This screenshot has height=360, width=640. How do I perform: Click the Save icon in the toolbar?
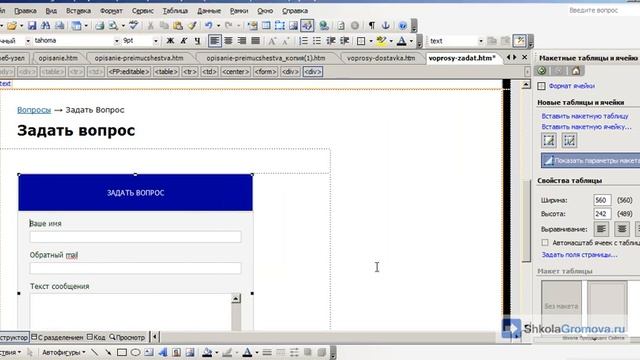click(32, 26)
